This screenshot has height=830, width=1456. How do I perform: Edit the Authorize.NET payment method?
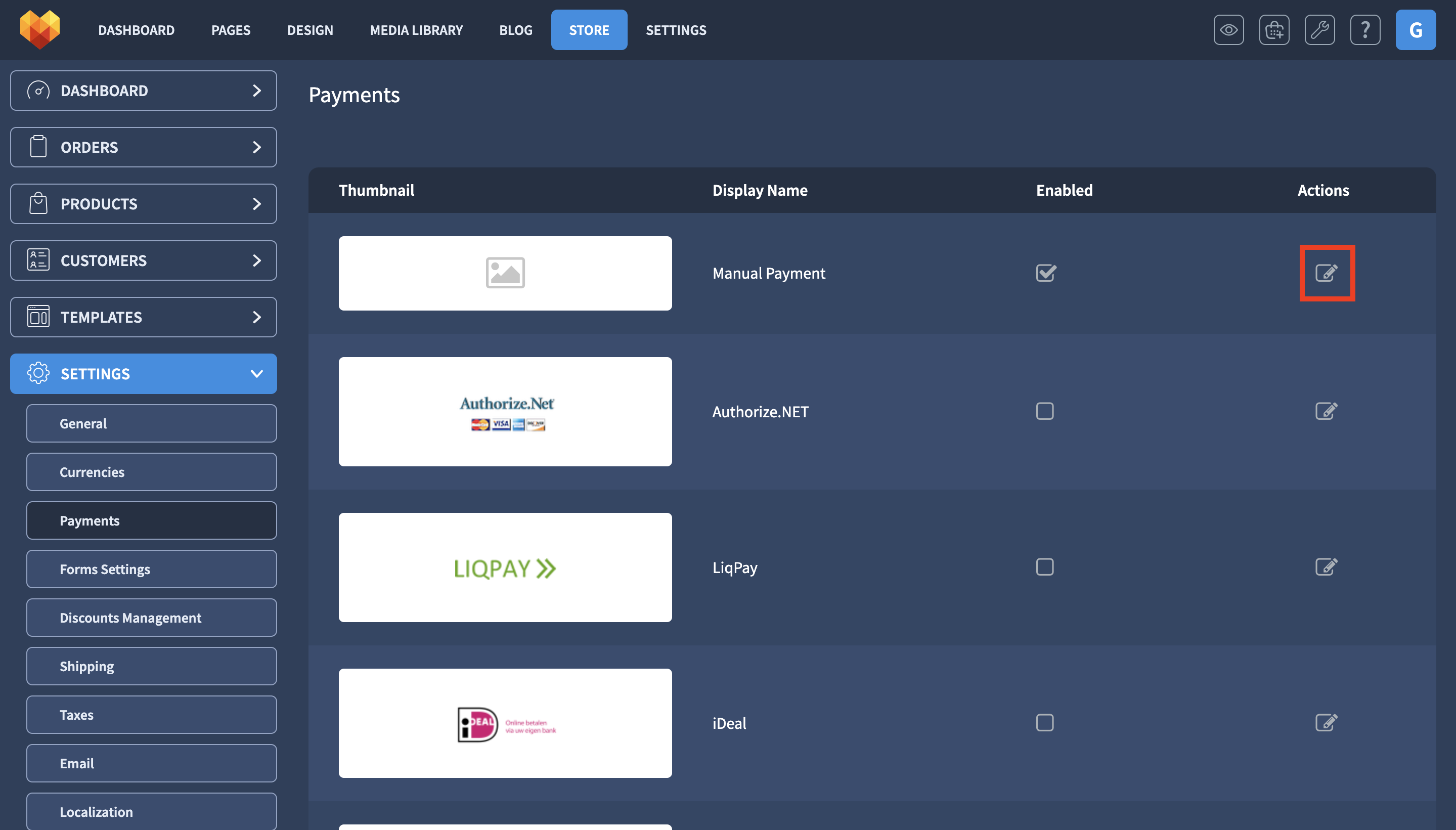coord(1326,411)
